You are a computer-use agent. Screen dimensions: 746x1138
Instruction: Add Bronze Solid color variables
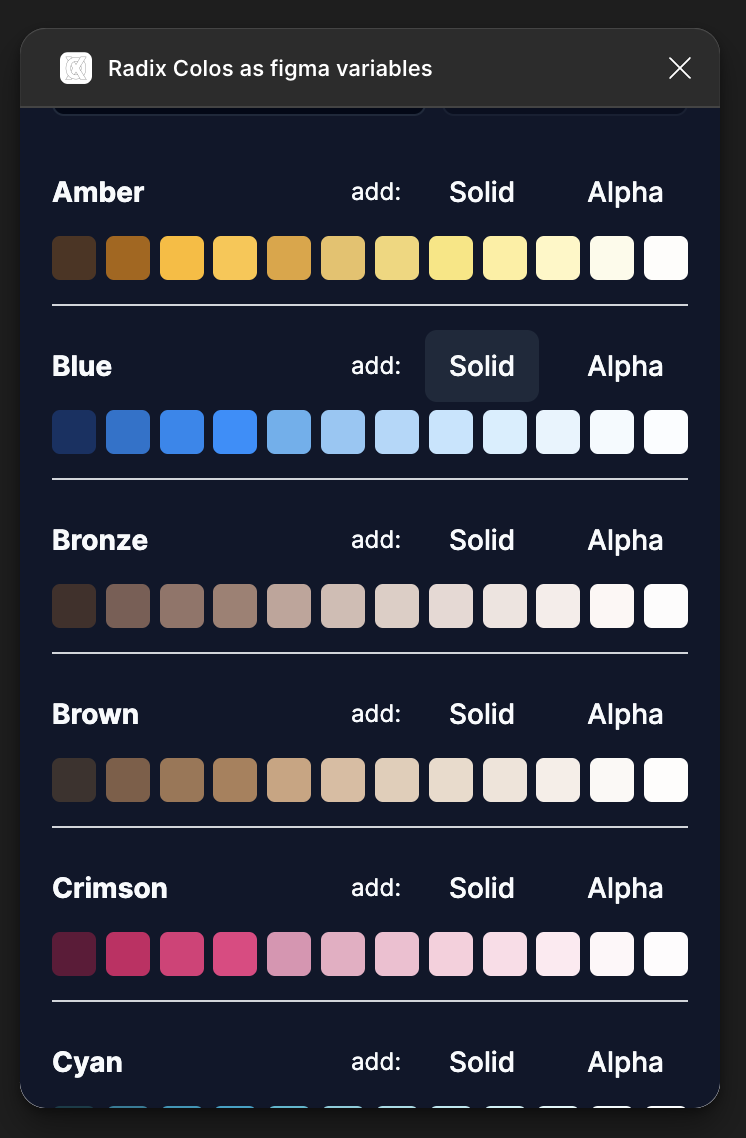point(482,540)
